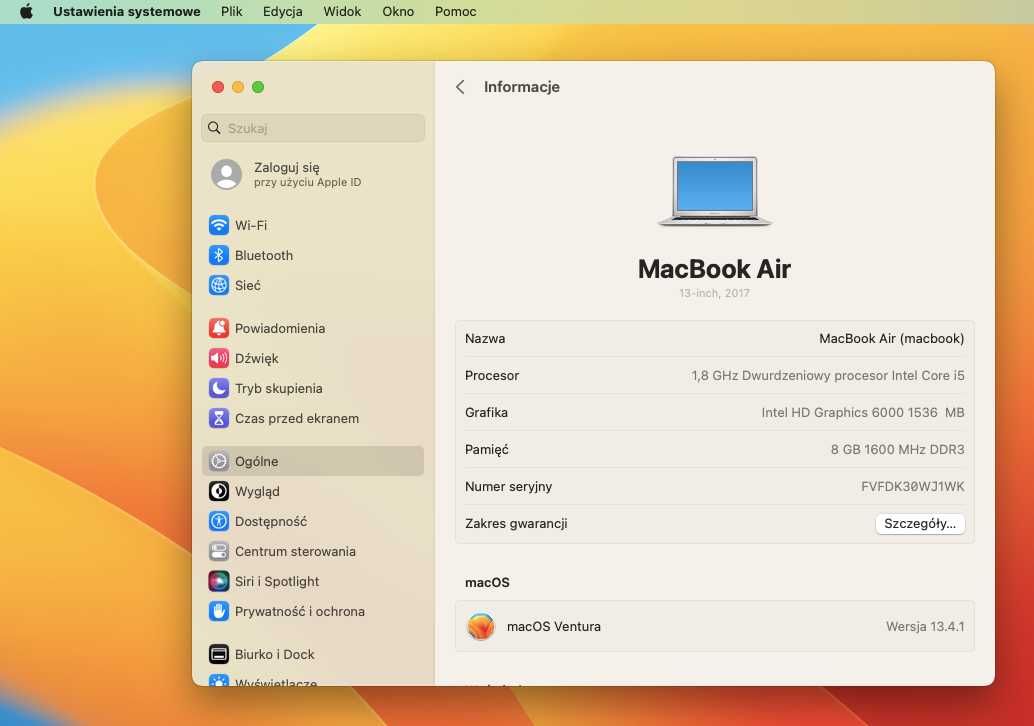The image size is (1034, 726).
Task: Open the Ustawienia systemowe menu
Action: click(x=127, y=11)
